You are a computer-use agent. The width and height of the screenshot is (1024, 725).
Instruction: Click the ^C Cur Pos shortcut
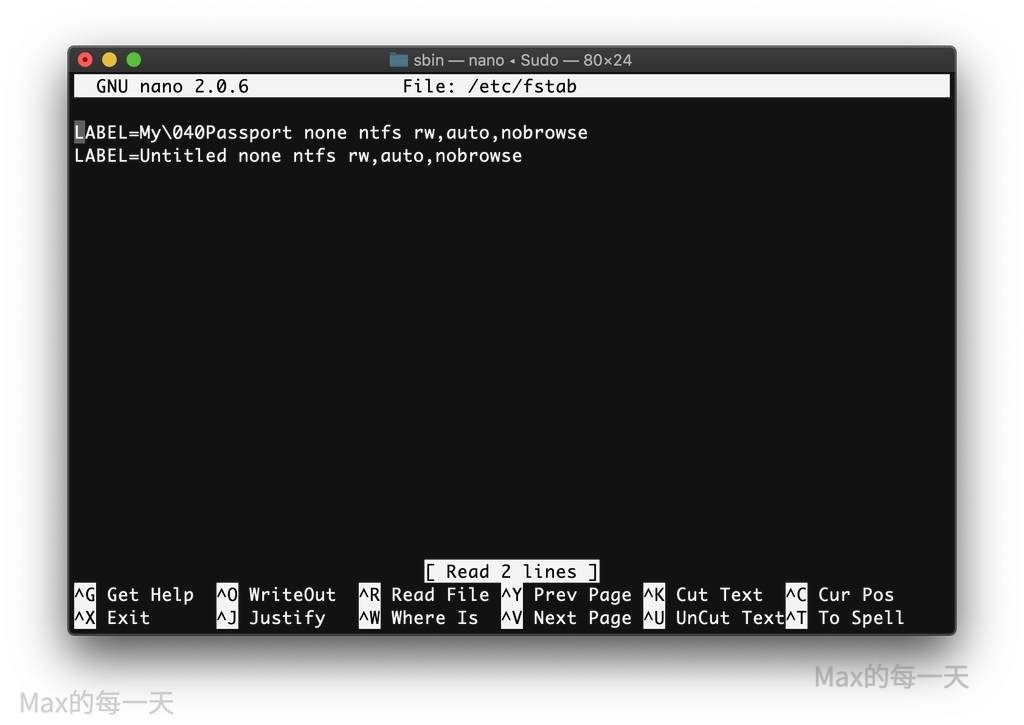pos(840,595)
